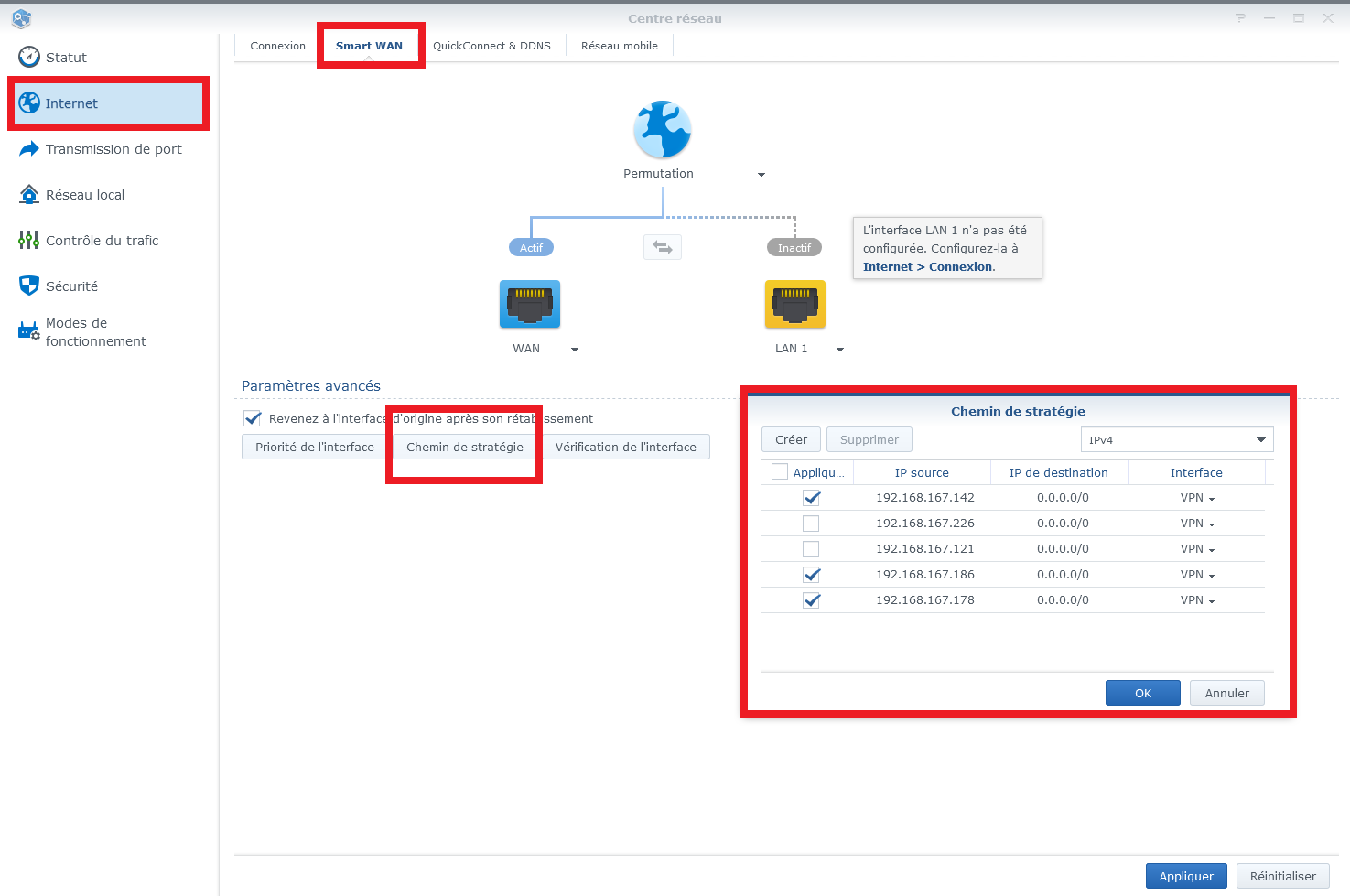Select the blue WAN port icon
The width and height of the screenshot is (1350, 896).
click(530, 305)
